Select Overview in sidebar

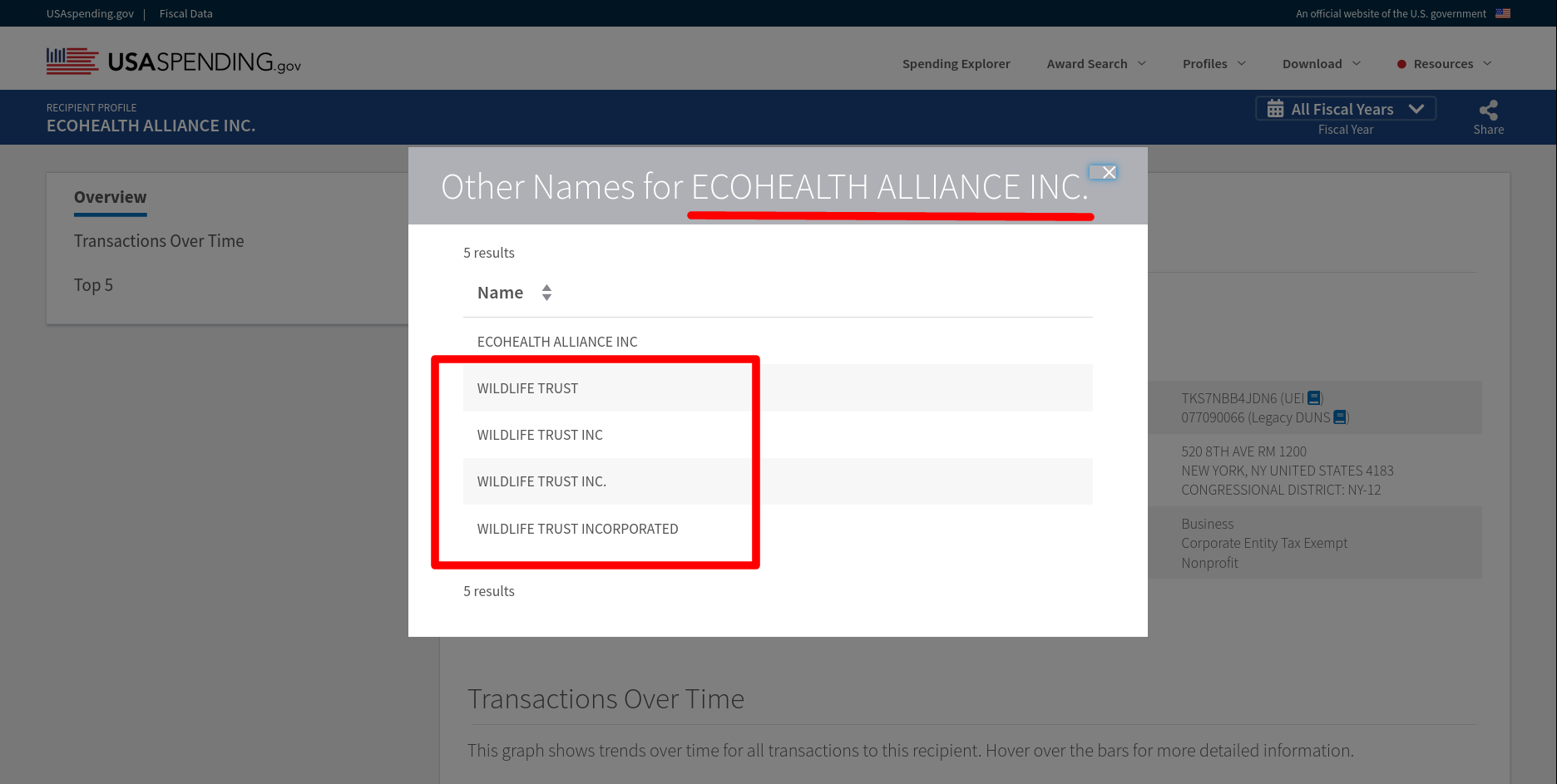coord(110,197)
